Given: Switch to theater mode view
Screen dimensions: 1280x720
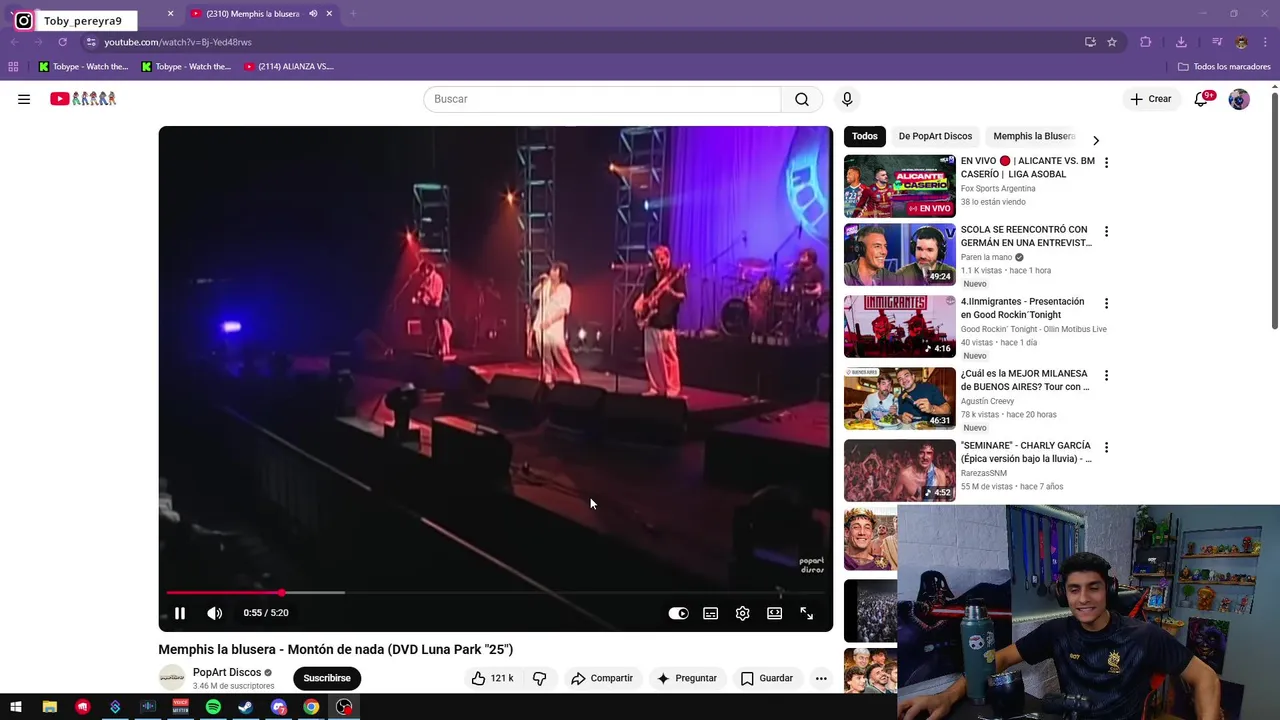Looking at the screenshot, I should click(774, 613).
